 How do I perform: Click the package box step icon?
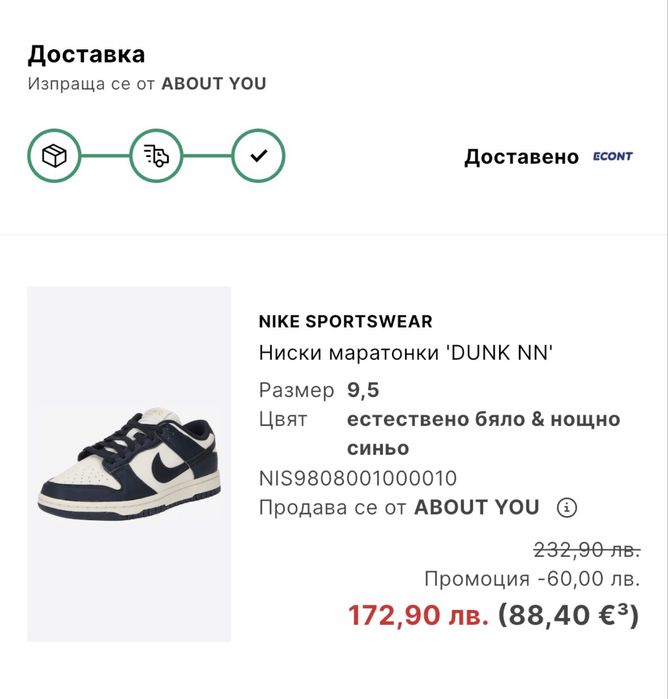tap(54, 156)
